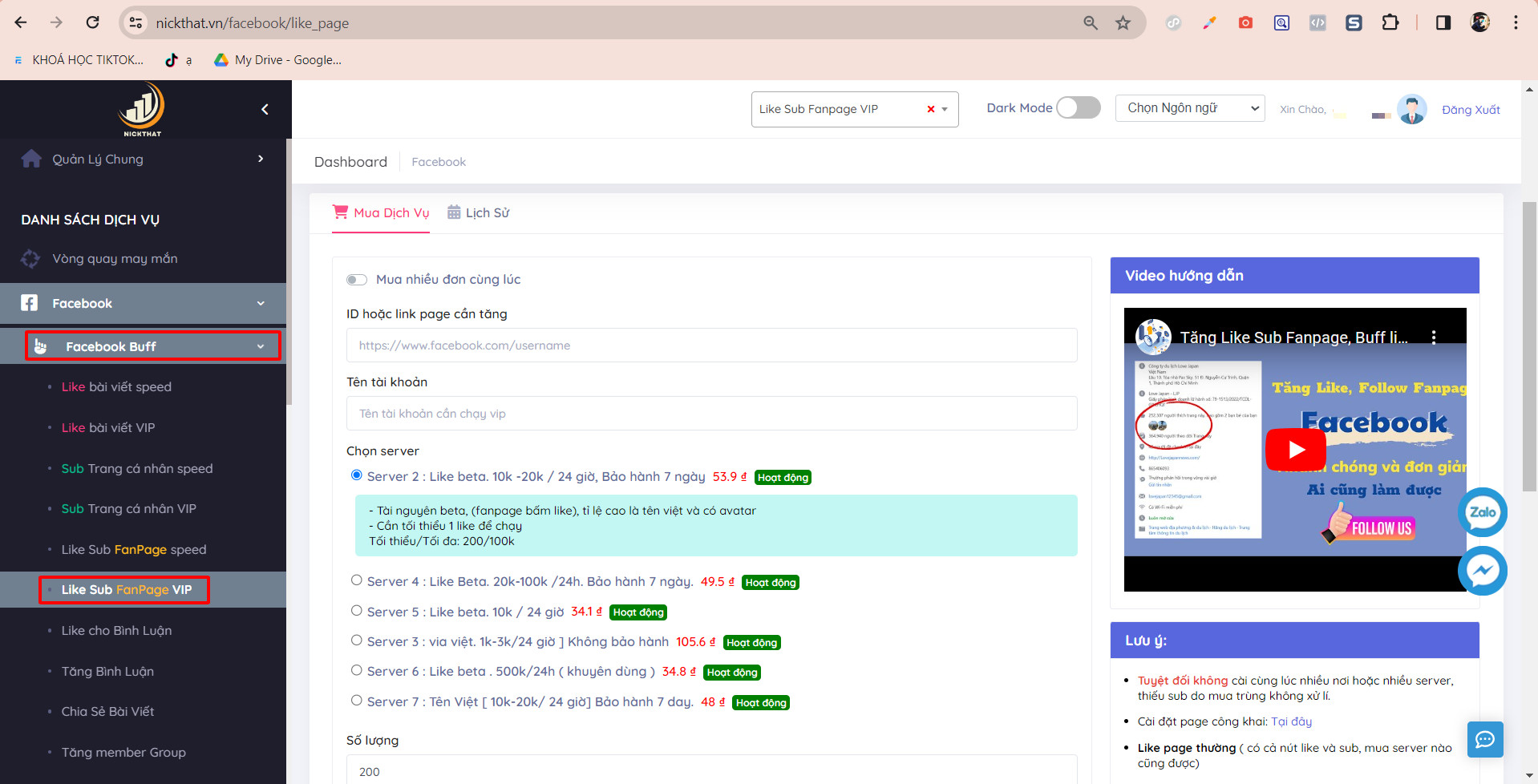Open the TikTok bookmark labeled a
Image resolution: width=1538 pixels, height=784 pixels.
click(x=178, y=60)
